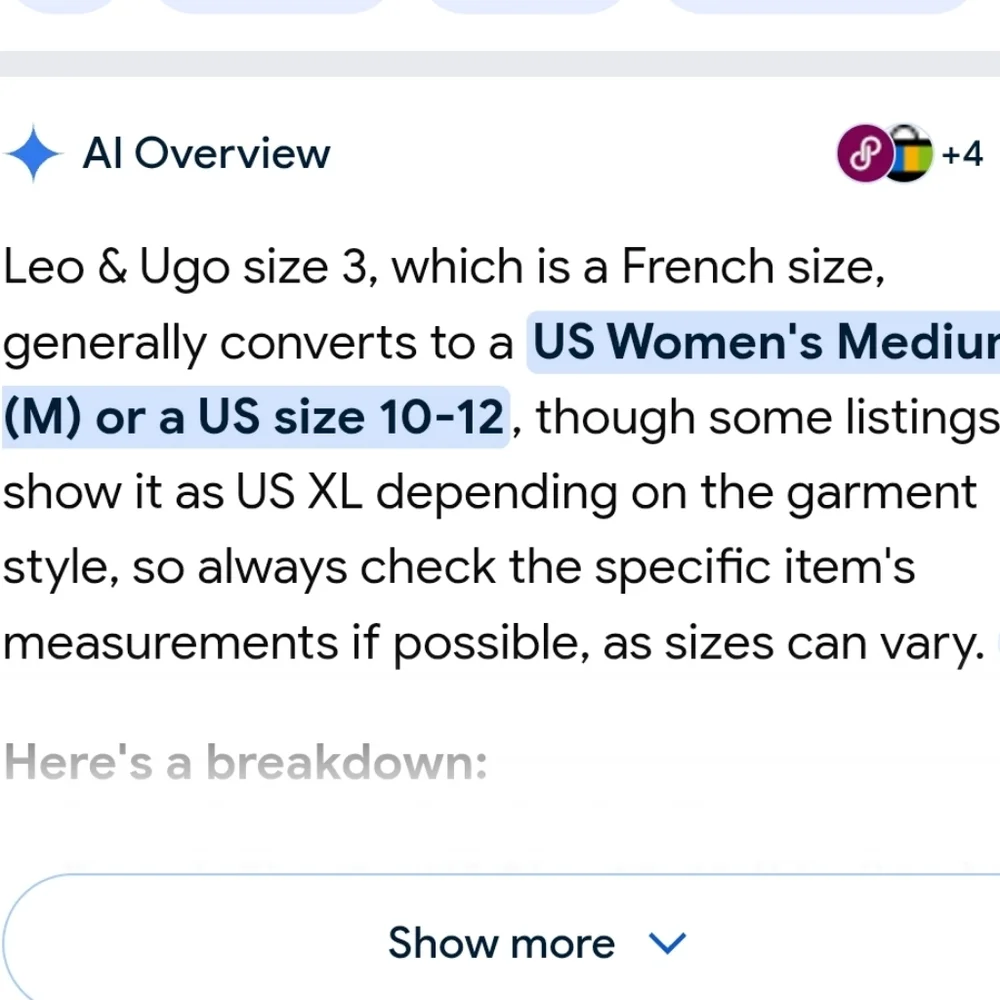
Task: Click the link icon after "can vary."
Action: click(996, 645)
